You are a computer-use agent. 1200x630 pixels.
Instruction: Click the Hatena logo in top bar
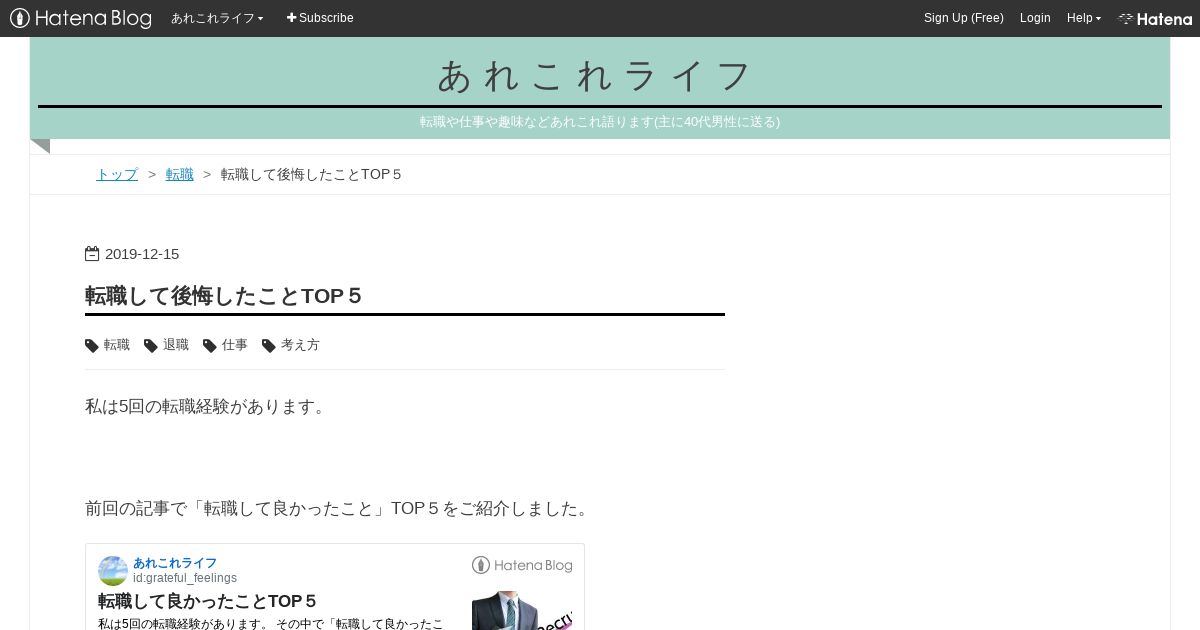(1155, 18)
